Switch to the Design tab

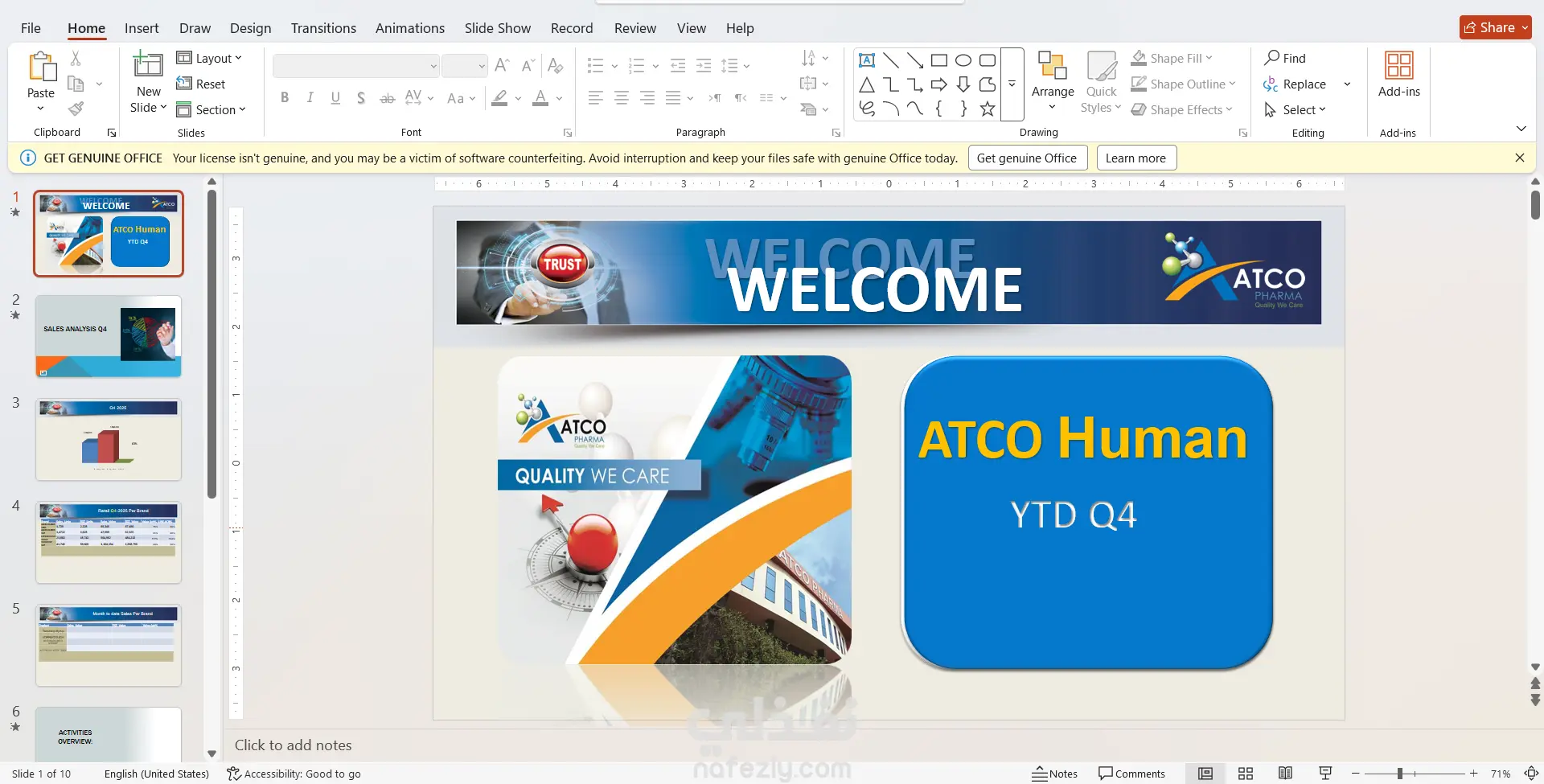click(x=250, y=28)
